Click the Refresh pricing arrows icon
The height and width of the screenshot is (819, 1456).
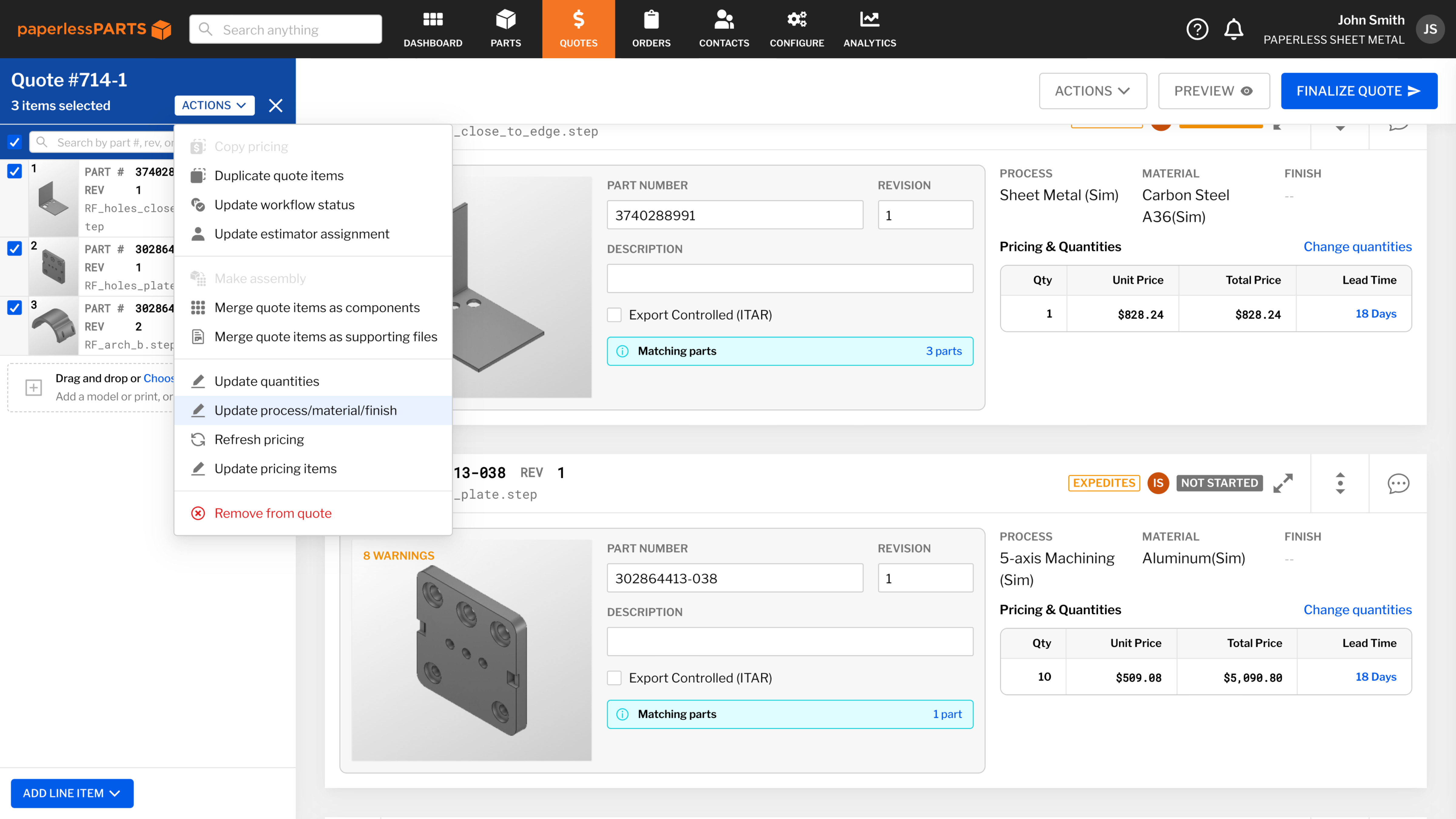coord(198,440)
